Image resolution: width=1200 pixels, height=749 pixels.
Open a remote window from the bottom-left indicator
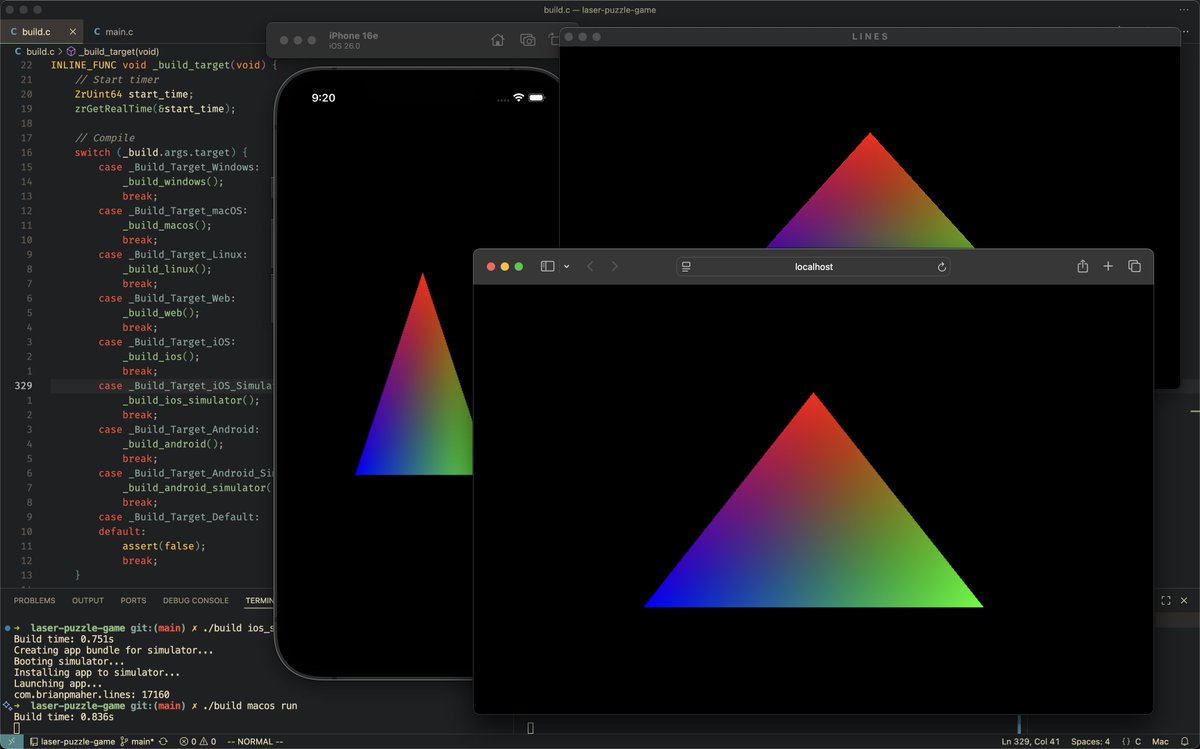tap(12, 741)
